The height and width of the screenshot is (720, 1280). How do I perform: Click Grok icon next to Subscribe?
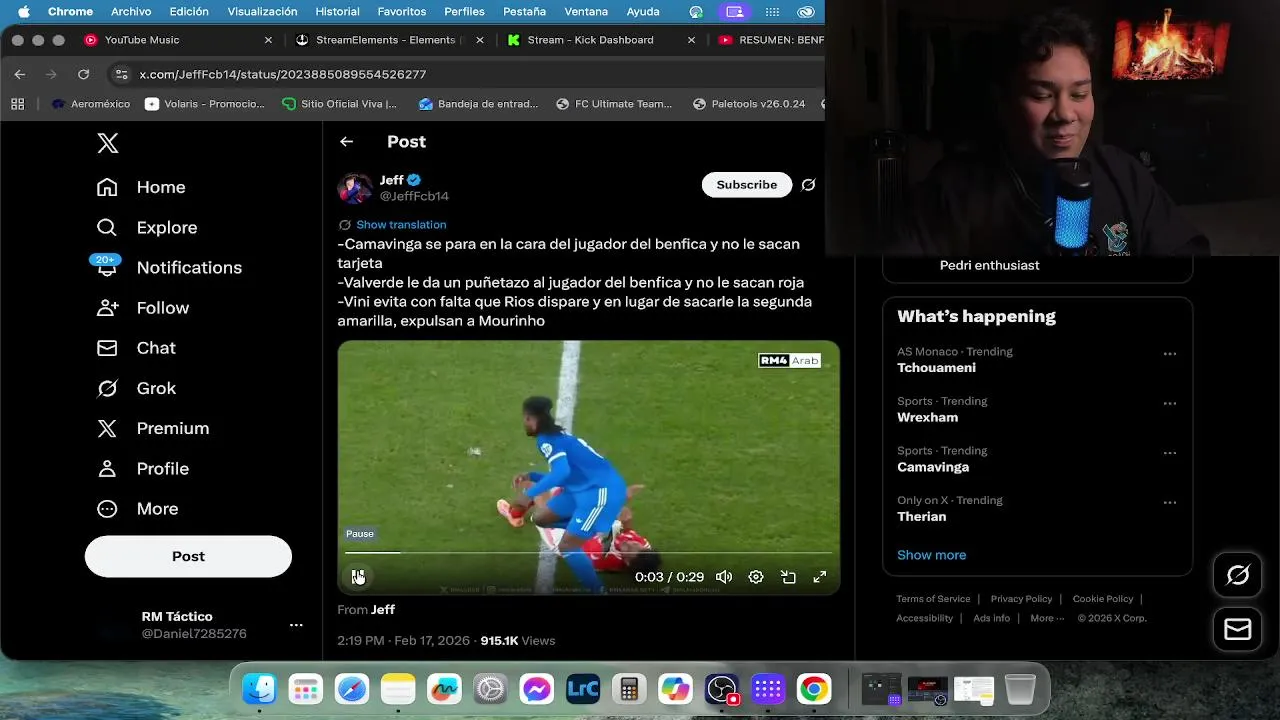pyautogui.click(x=808, y=185)
